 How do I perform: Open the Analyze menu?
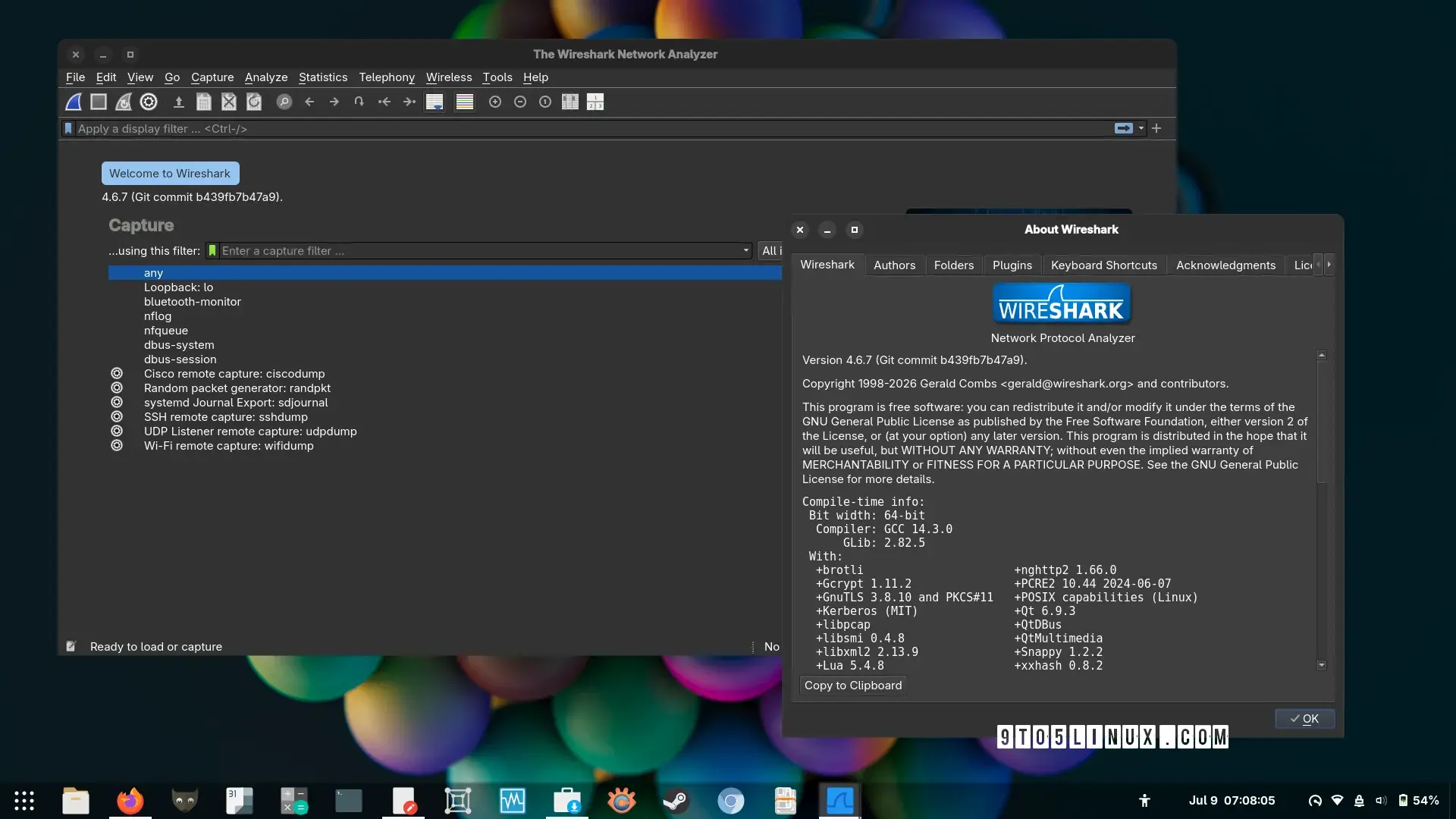(x=266, y=77)
